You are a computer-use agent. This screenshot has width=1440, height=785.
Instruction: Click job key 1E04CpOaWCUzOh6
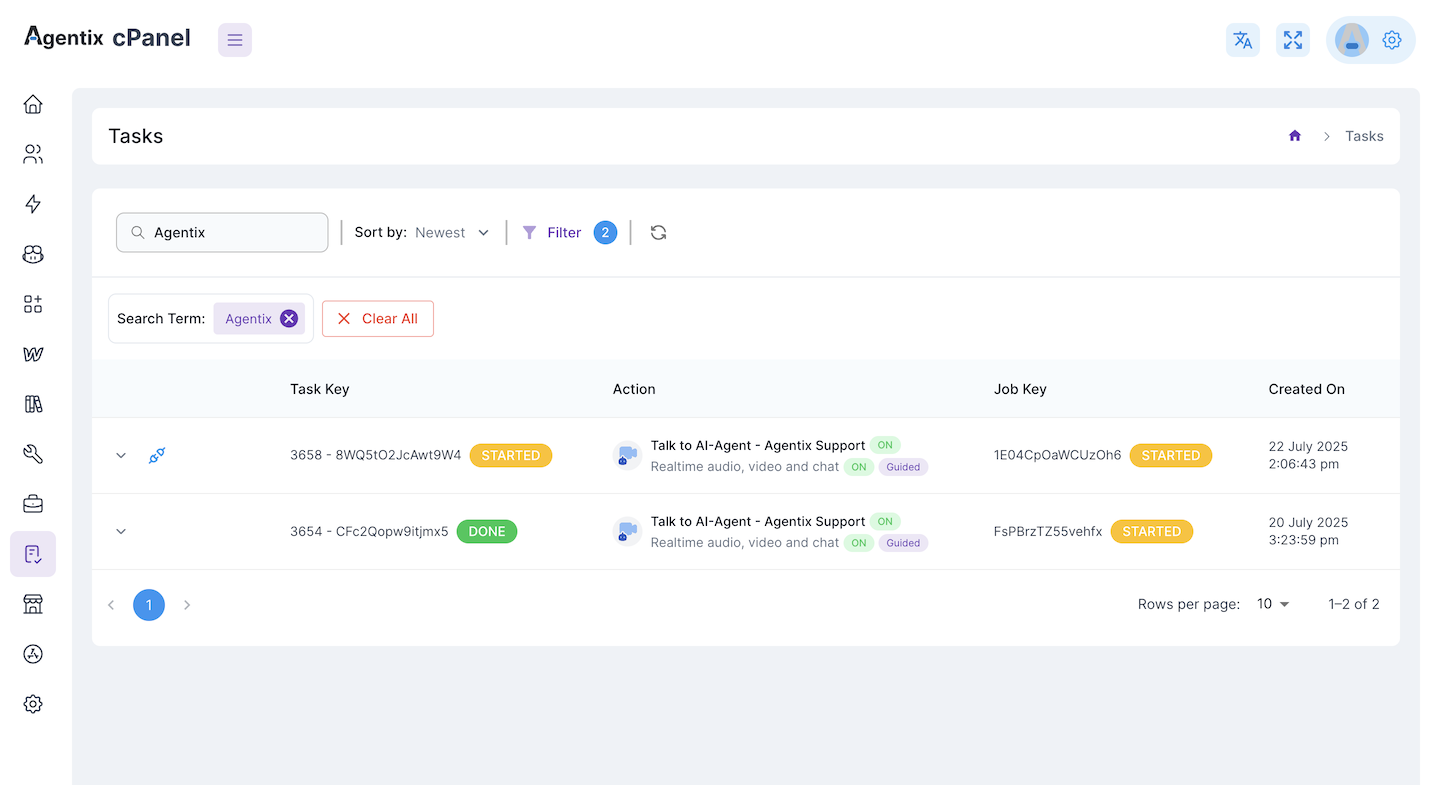coord(1058,455)
